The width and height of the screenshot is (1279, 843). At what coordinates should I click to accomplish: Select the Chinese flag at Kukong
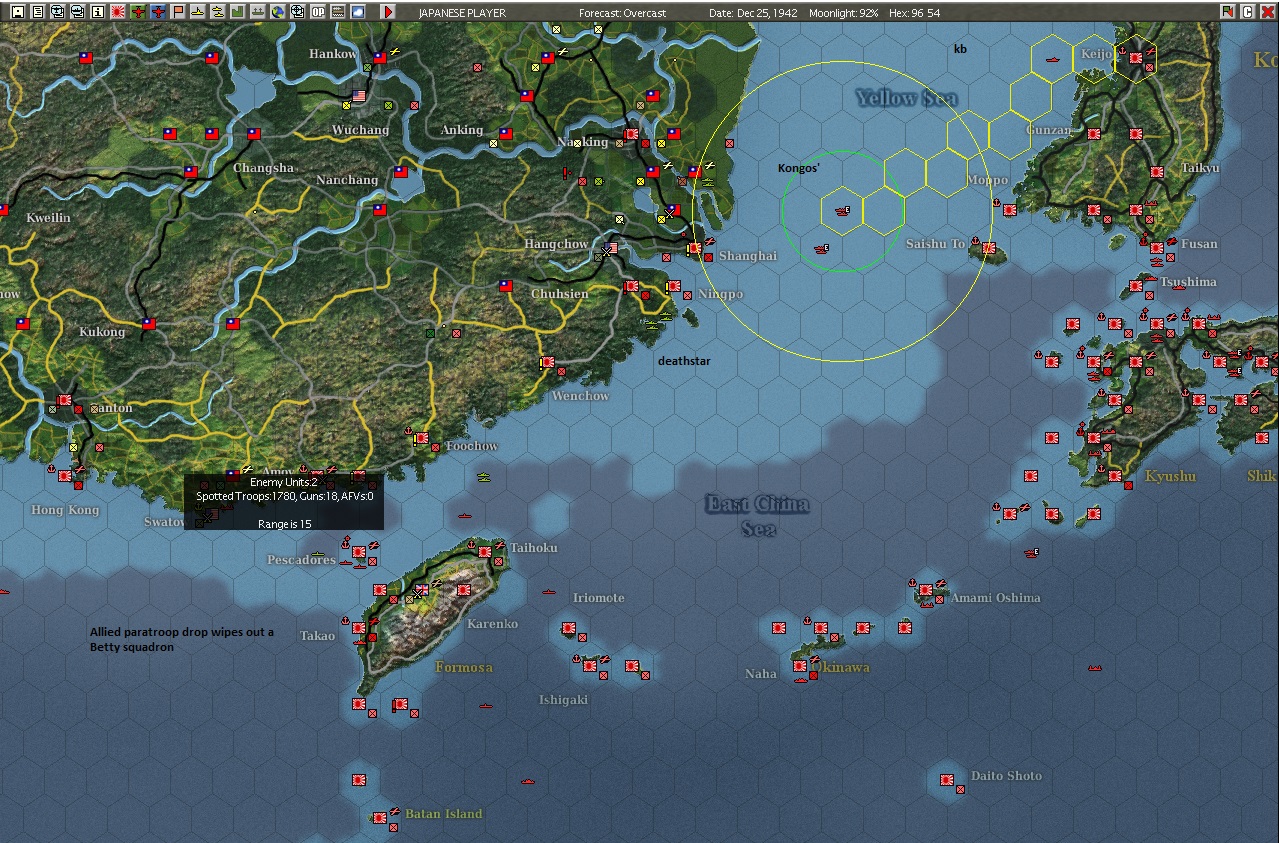(x=148, y=324)
